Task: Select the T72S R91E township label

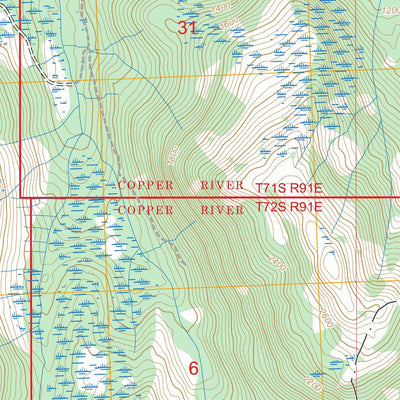Action: click(x=289, y=207)
